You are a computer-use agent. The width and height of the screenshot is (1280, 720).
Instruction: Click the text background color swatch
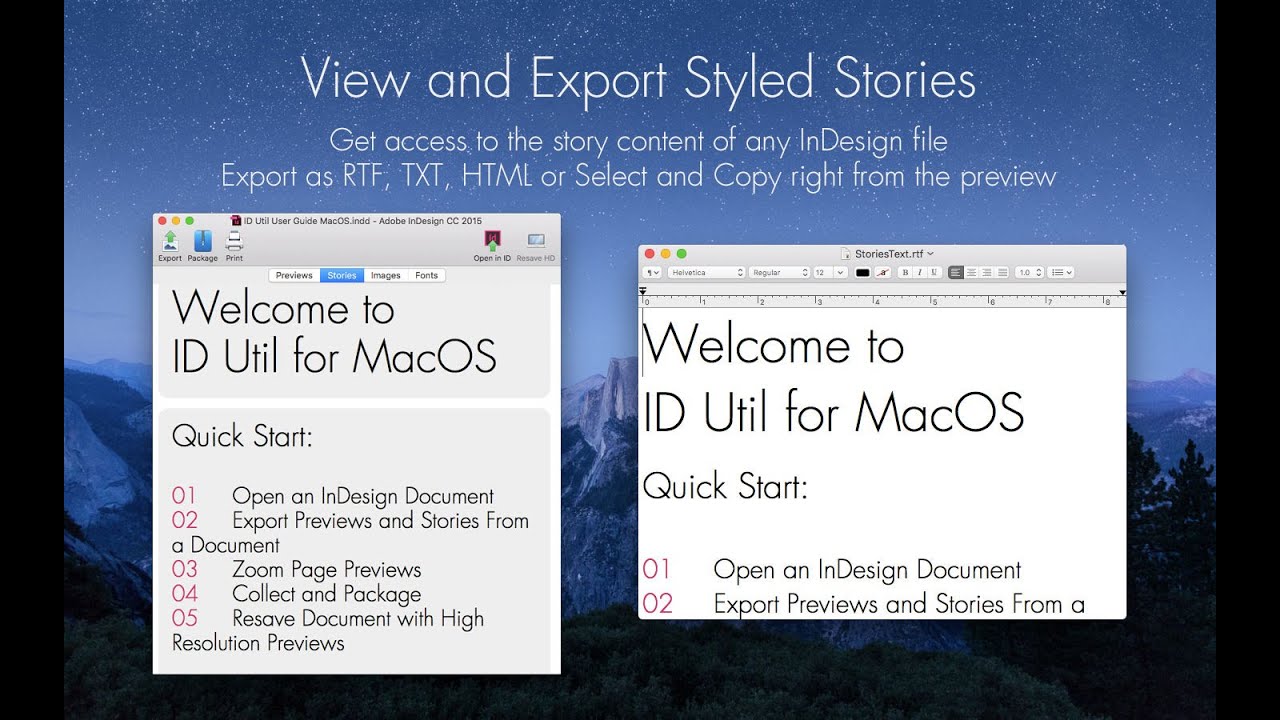click(882, 272)
